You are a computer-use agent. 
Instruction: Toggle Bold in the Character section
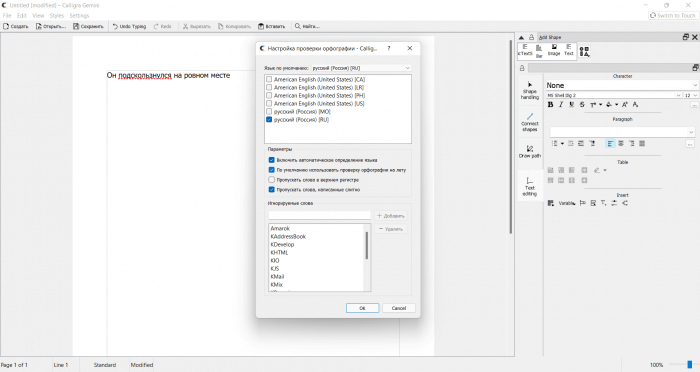click(550, 104)
